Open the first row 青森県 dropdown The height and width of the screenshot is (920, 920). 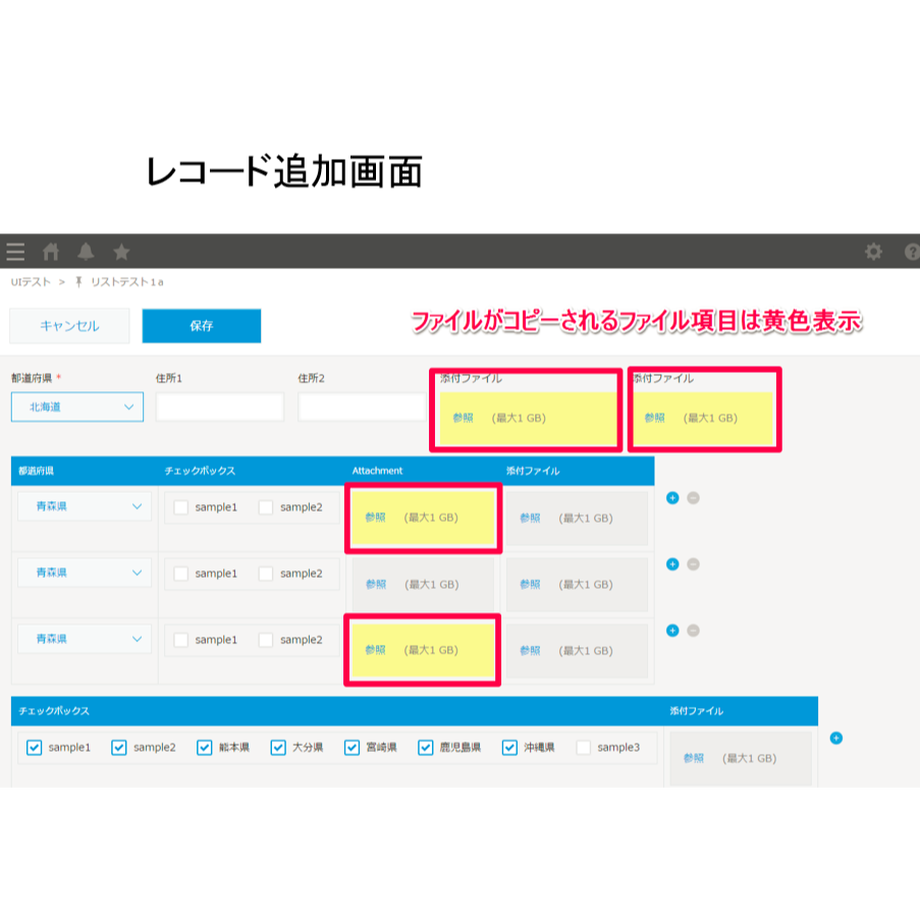[84, 506]
